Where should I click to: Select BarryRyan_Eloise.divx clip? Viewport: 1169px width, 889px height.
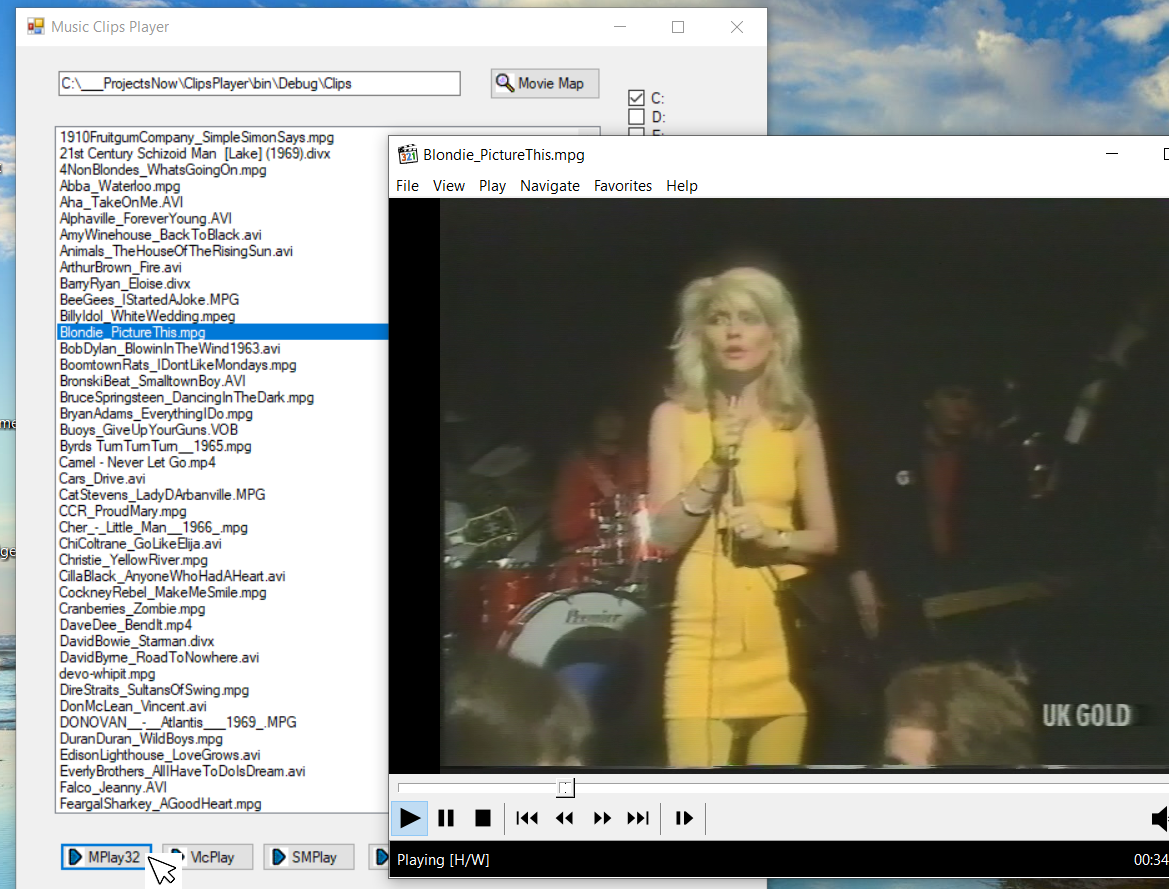click(125, 284)
